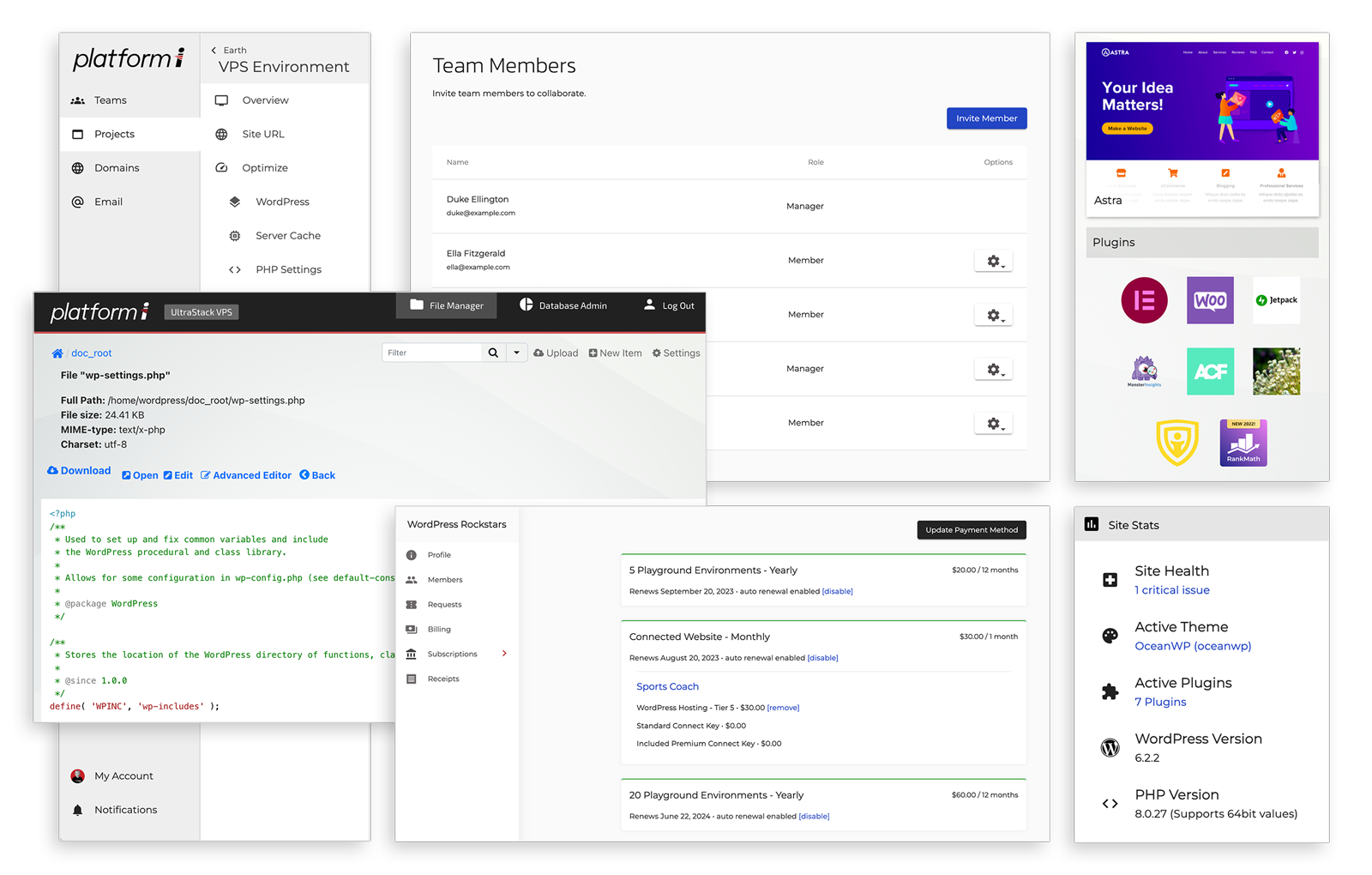This screenshot has height=875, width=1372.
Task: Go back to Earth project
Action: pos(229,50)
